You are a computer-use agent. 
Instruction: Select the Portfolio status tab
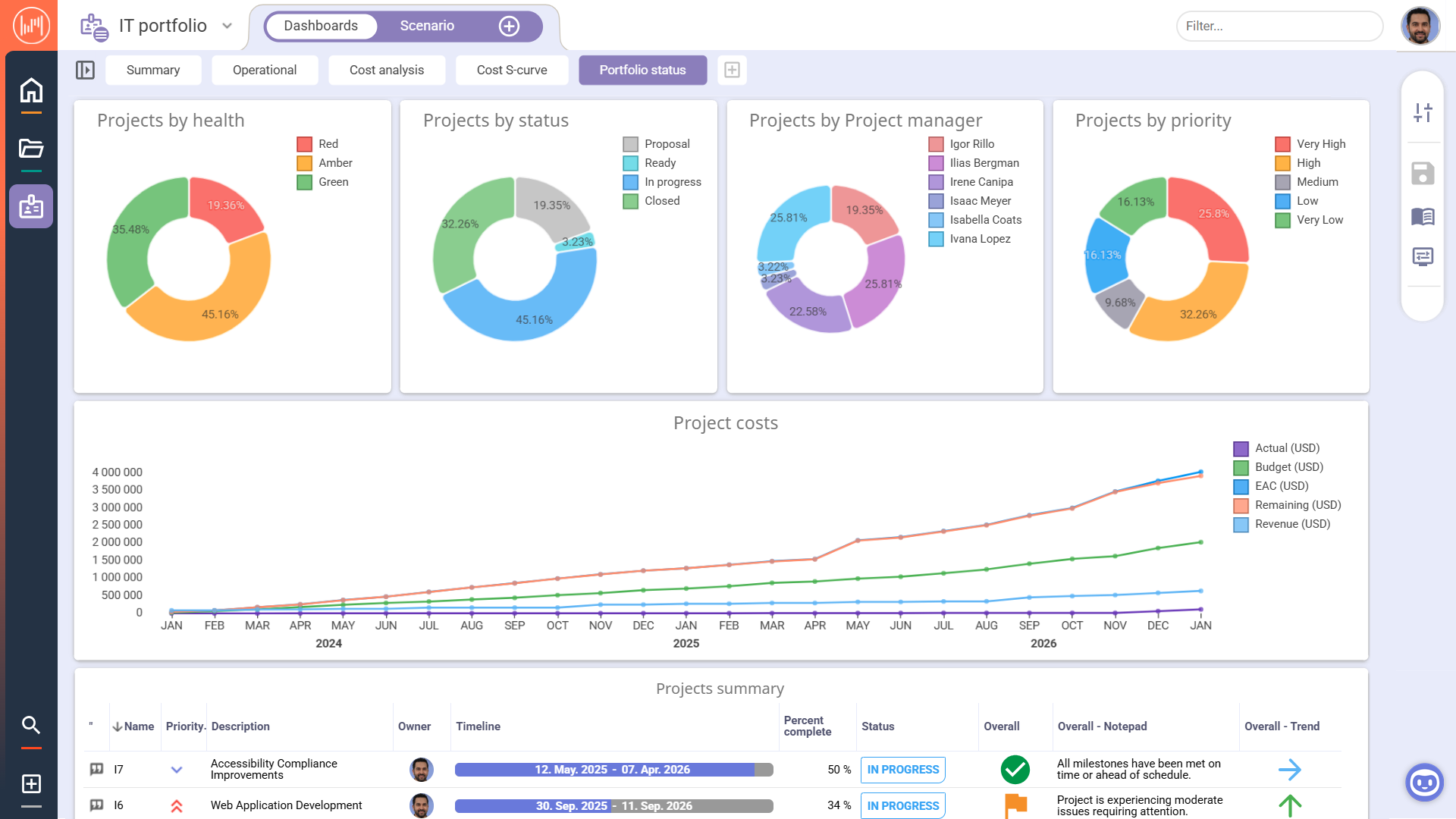(x=642, y=70)
